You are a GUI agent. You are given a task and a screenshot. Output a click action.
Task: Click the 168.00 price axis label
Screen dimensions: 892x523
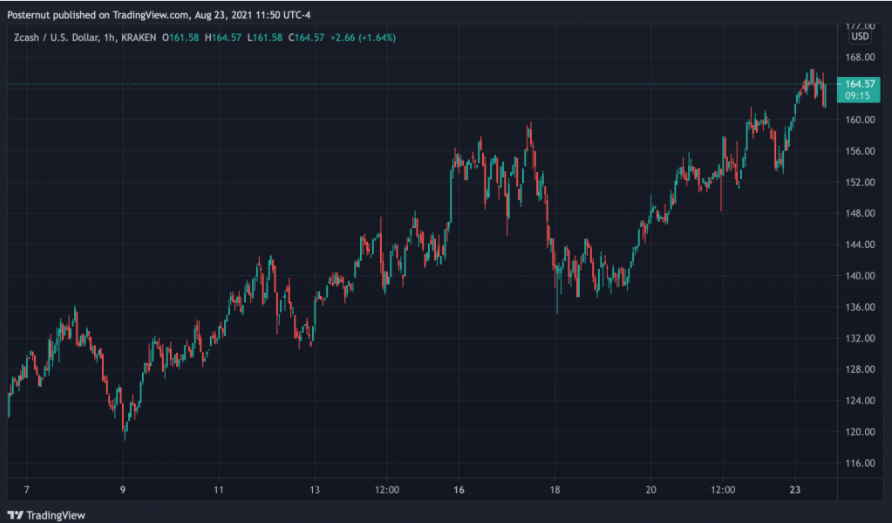click(x=860, y=57)
